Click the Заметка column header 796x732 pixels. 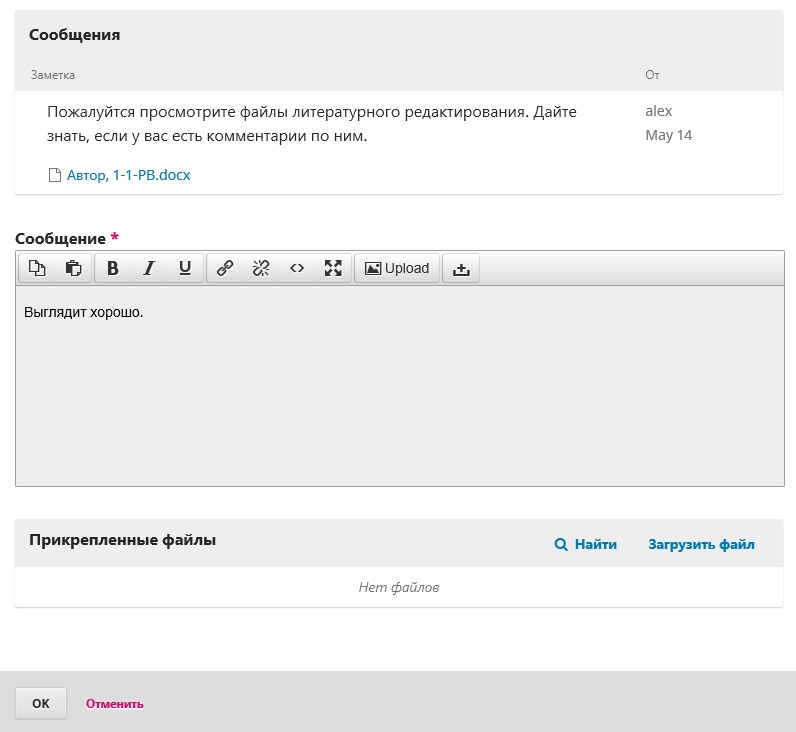pos(53,75)
